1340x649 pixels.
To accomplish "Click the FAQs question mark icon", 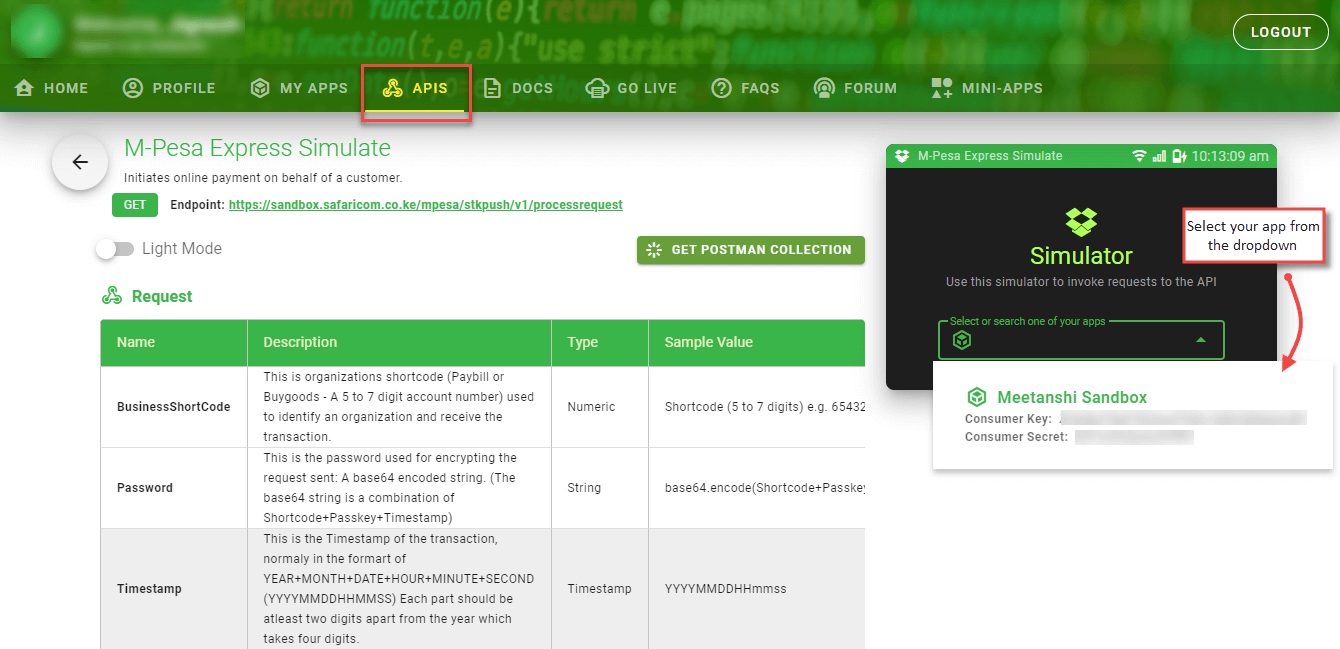I will click(x=721, y=88).
